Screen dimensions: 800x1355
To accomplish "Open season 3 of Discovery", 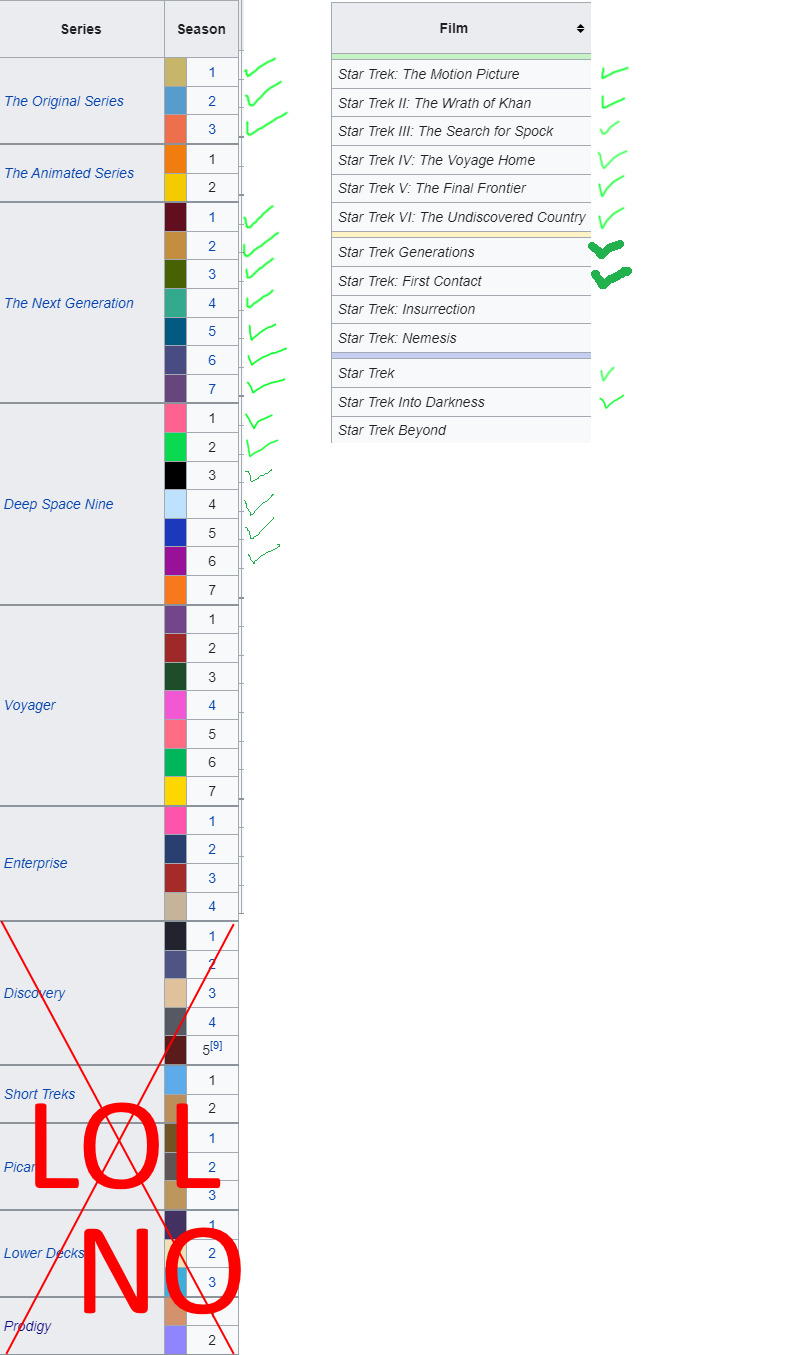I will point(212,993).
